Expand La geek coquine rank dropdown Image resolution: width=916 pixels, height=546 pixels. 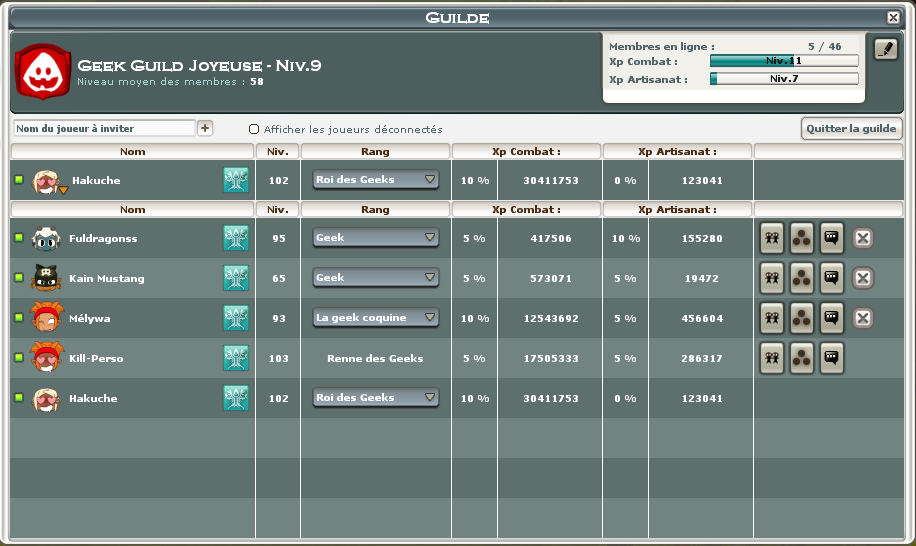(x=376, y=318)
